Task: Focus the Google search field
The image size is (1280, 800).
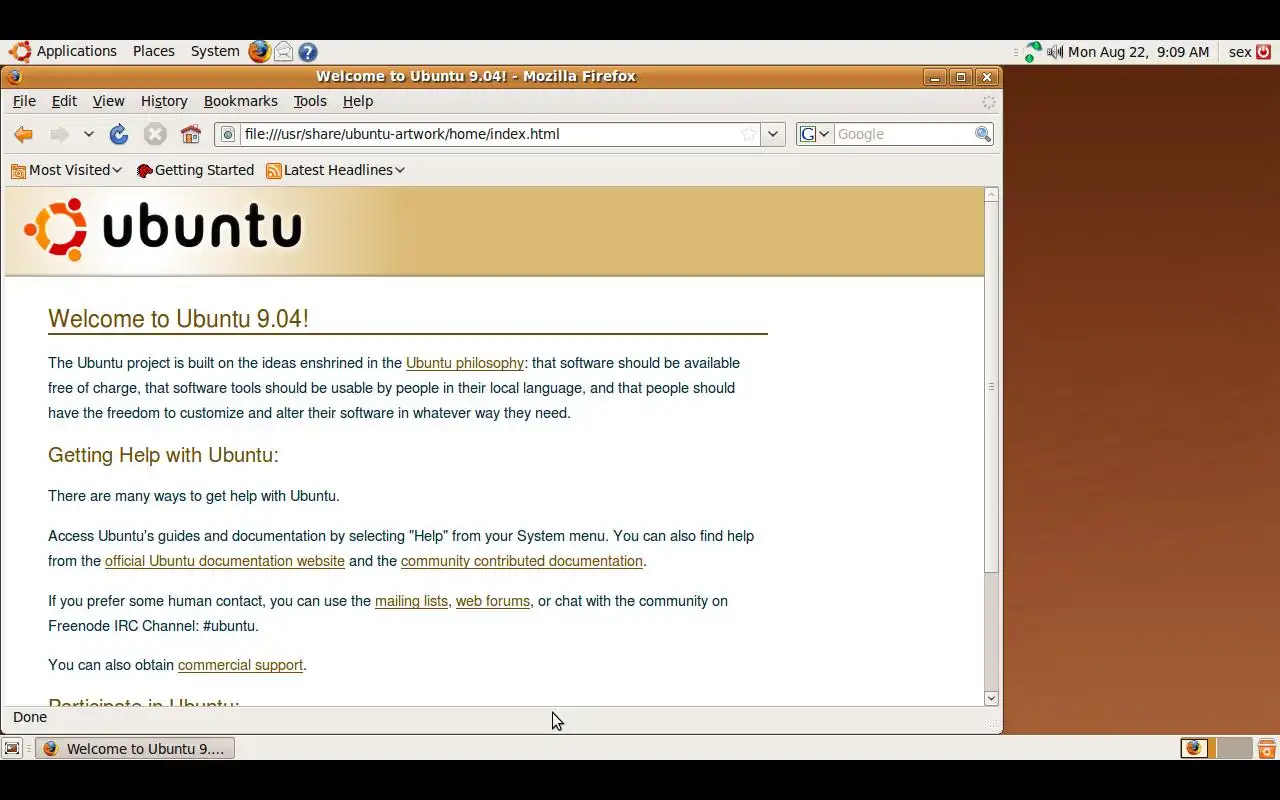Action: [904, 134]
